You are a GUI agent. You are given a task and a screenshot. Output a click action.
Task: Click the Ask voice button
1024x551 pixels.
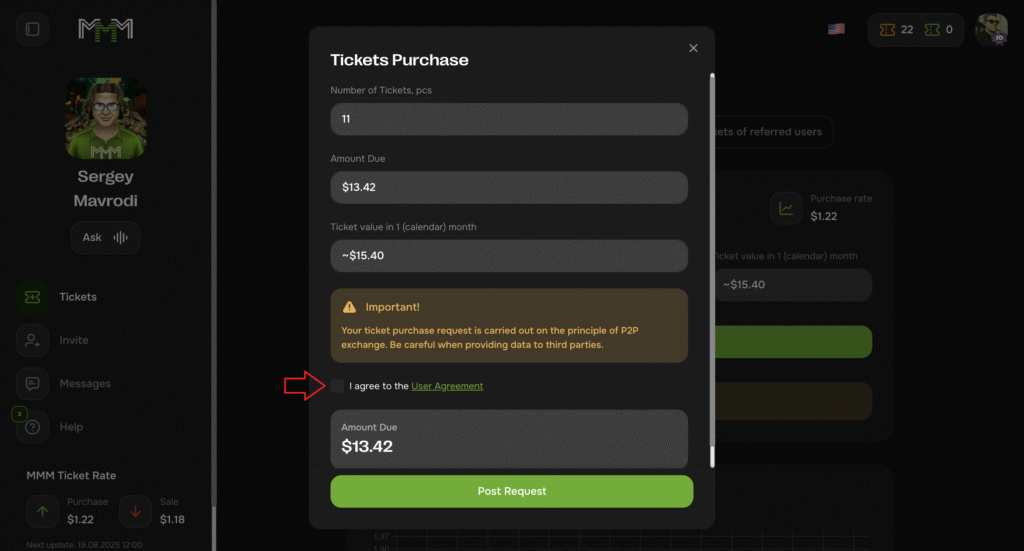105,238
